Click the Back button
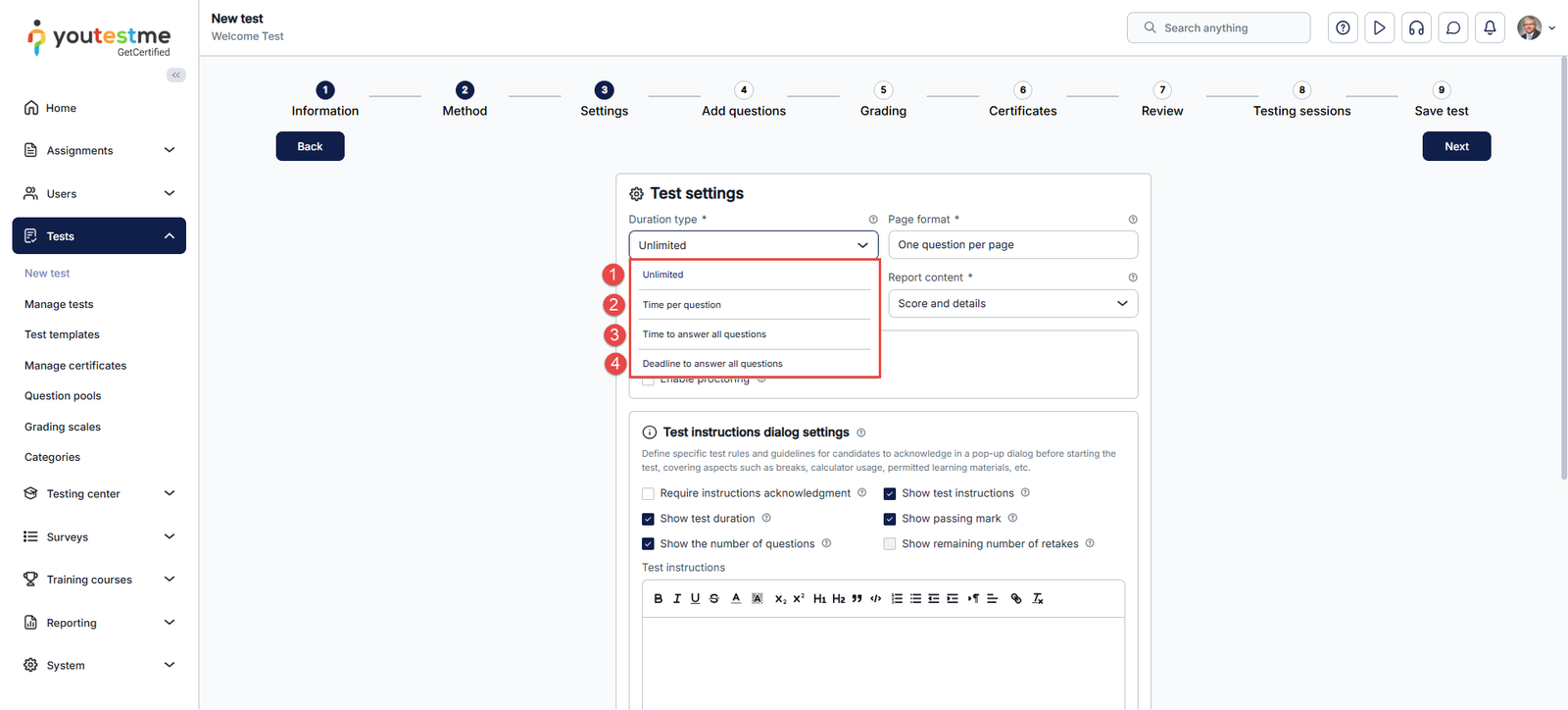 (310, 146)
